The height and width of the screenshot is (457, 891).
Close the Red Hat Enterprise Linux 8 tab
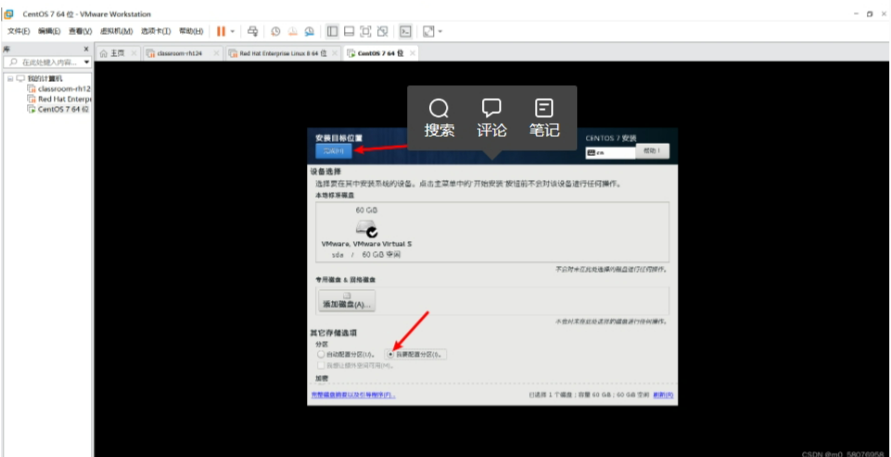click(335, 53)
